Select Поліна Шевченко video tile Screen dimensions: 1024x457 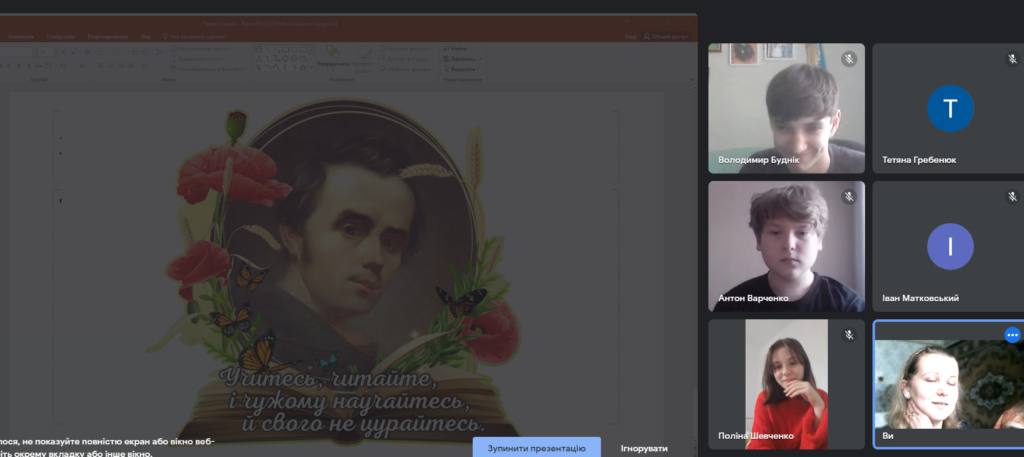click(786, 384)
